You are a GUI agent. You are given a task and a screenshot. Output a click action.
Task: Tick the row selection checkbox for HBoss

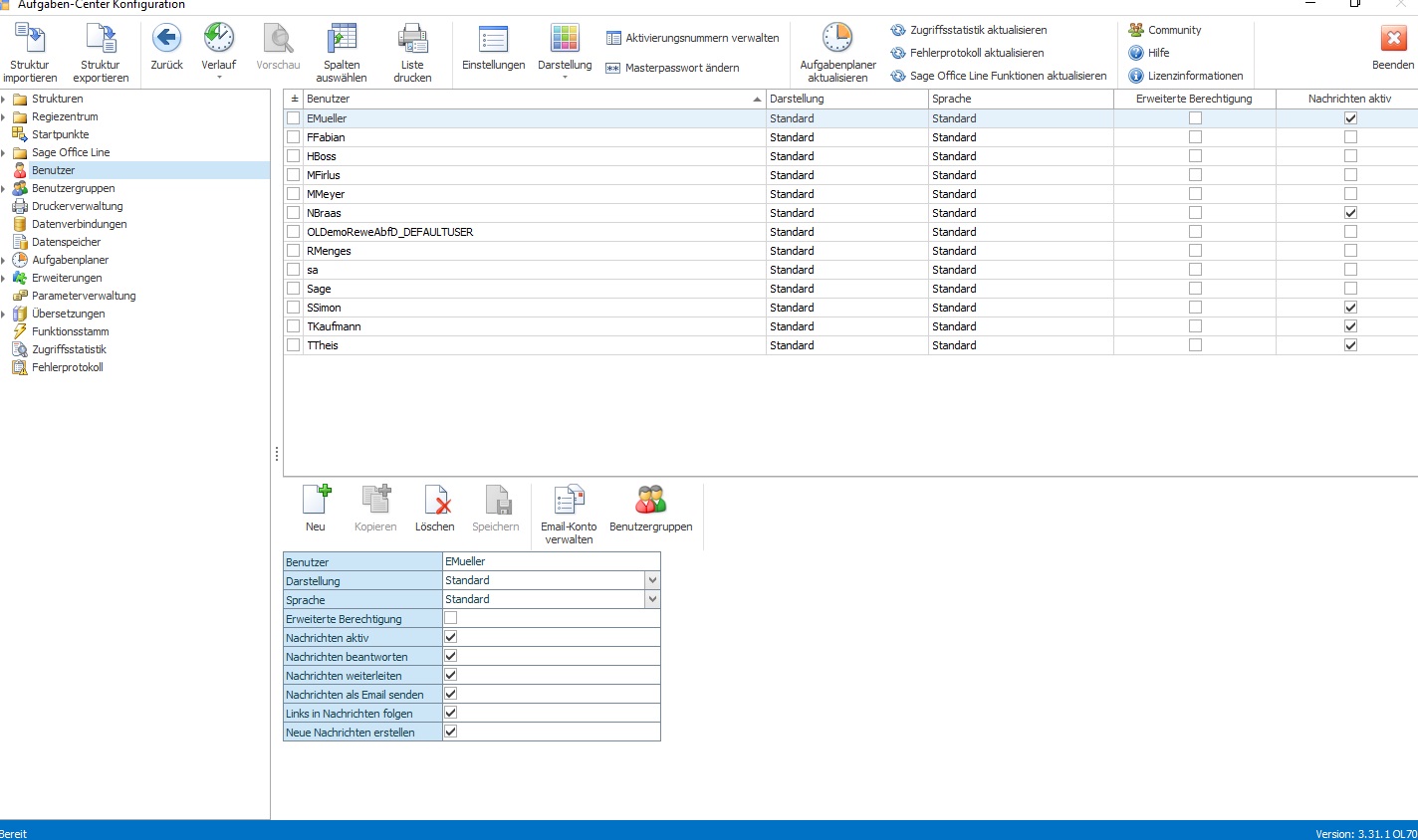pos(294,156)
